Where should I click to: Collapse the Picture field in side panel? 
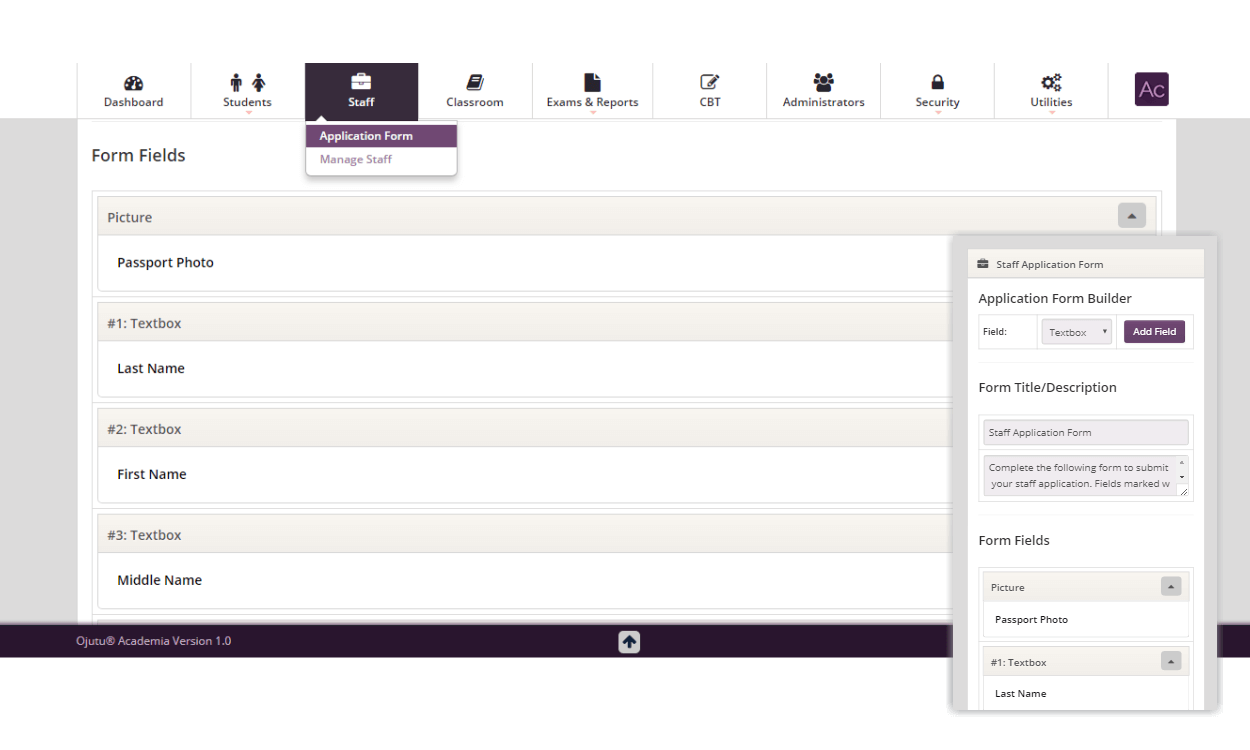[1171, 586]
